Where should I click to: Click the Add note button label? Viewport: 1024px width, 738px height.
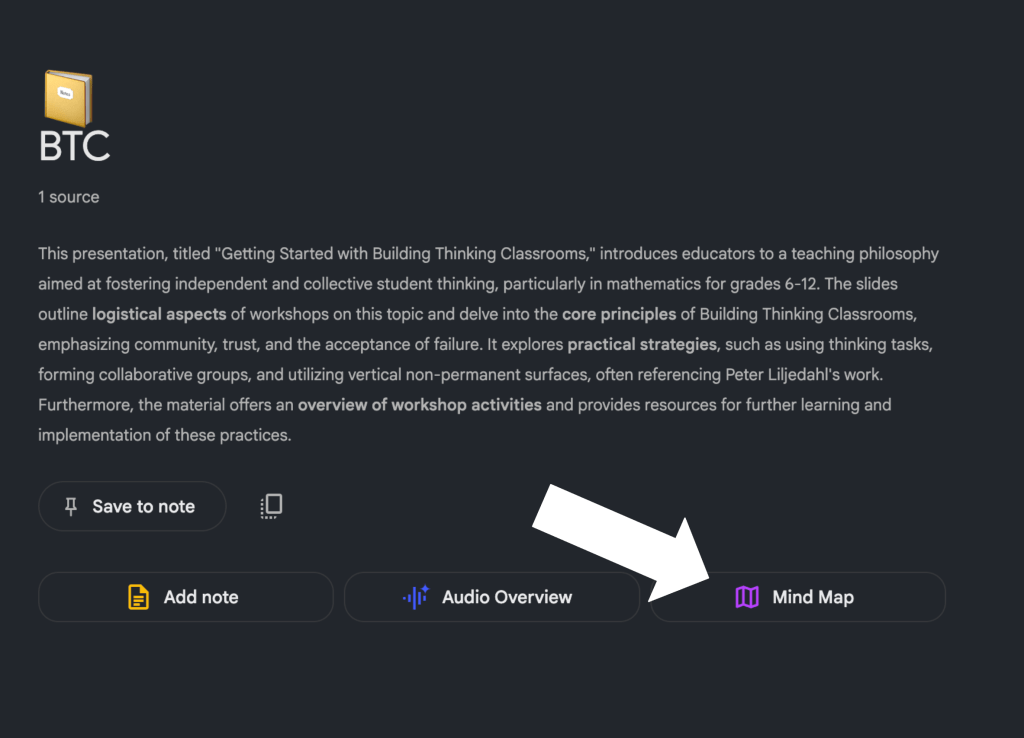(201, 597)
